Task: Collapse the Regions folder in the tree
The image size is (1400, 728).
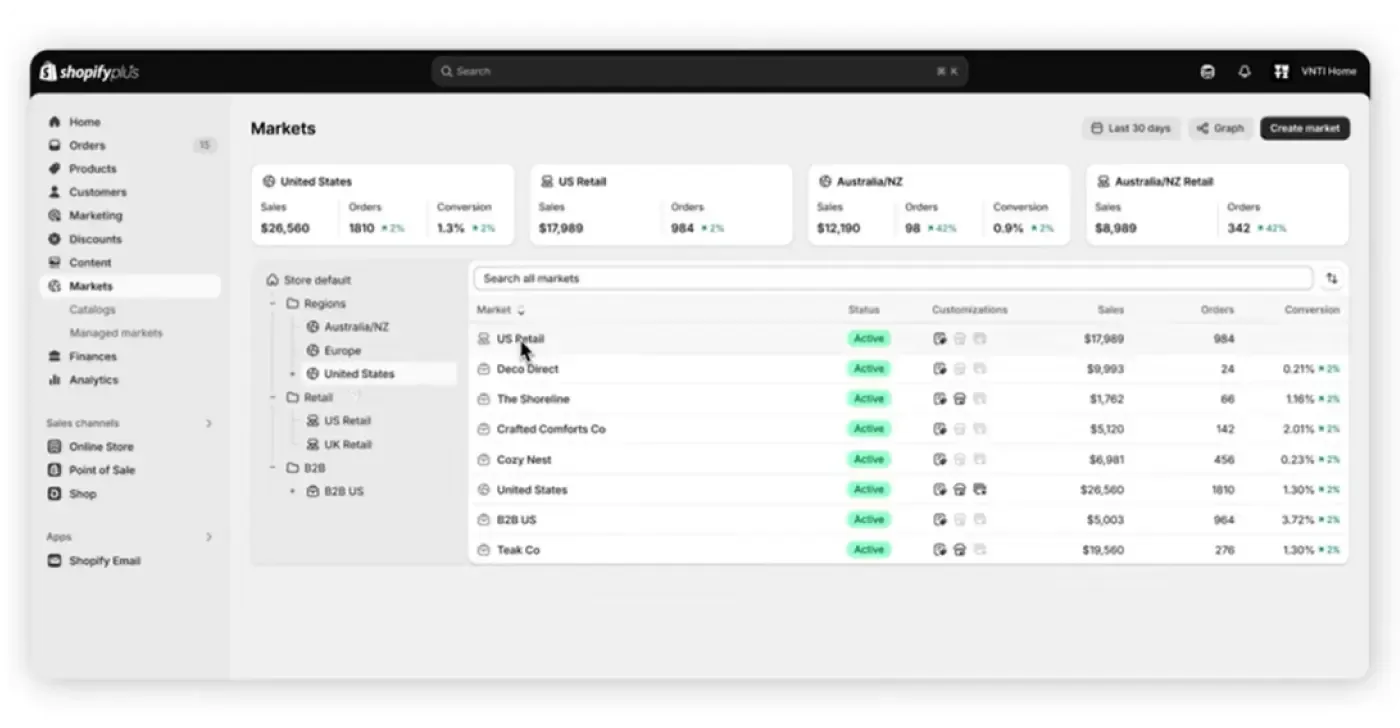Action: pos(272,303)
